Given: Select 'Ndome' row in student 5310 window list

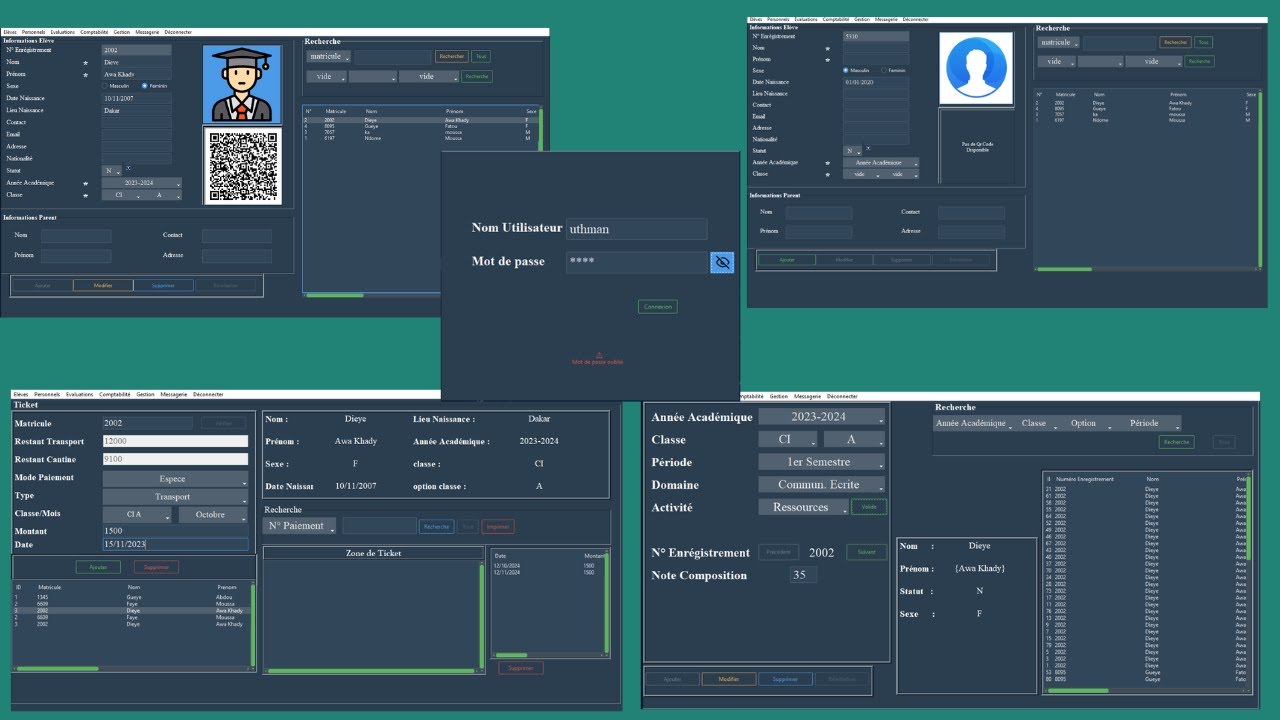Looking at the screenshot, I should [1144, 119].
